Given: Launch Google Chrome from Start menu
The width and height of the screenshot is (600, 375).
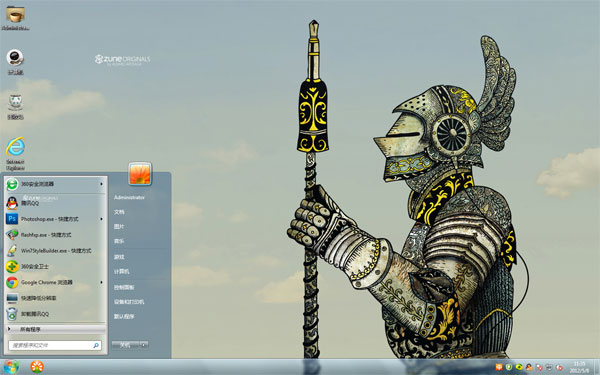Looking at the screenshot, I should click(55, 282).
